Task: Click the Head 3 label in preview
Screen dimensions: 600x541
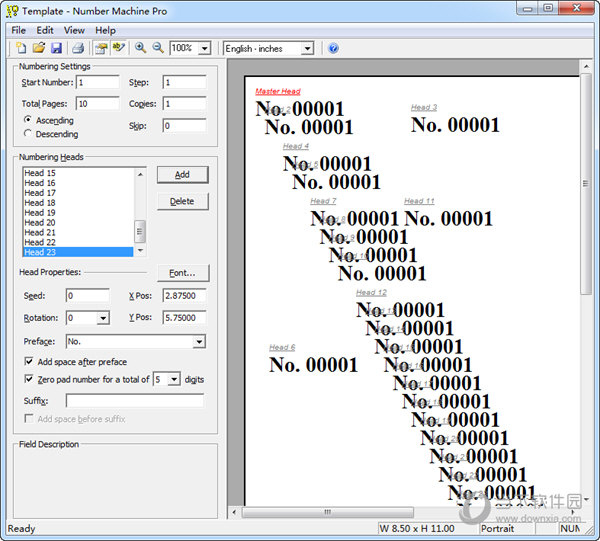Action: tap(424, 108)
